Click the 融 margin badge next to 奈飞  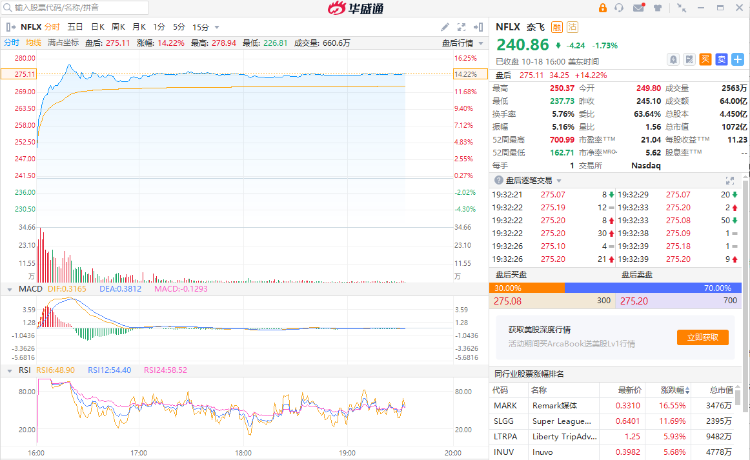pyautogui.click(x=557, y=27)
